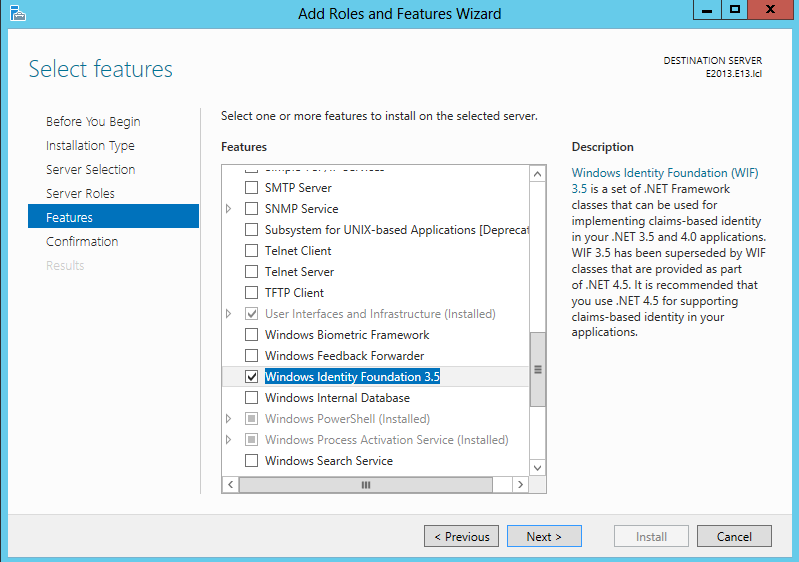The width and height of the screenshot is (799, 562).
Task: Expand User Interfaces and Infrastructure node
Action: click(x=229, y=313)
